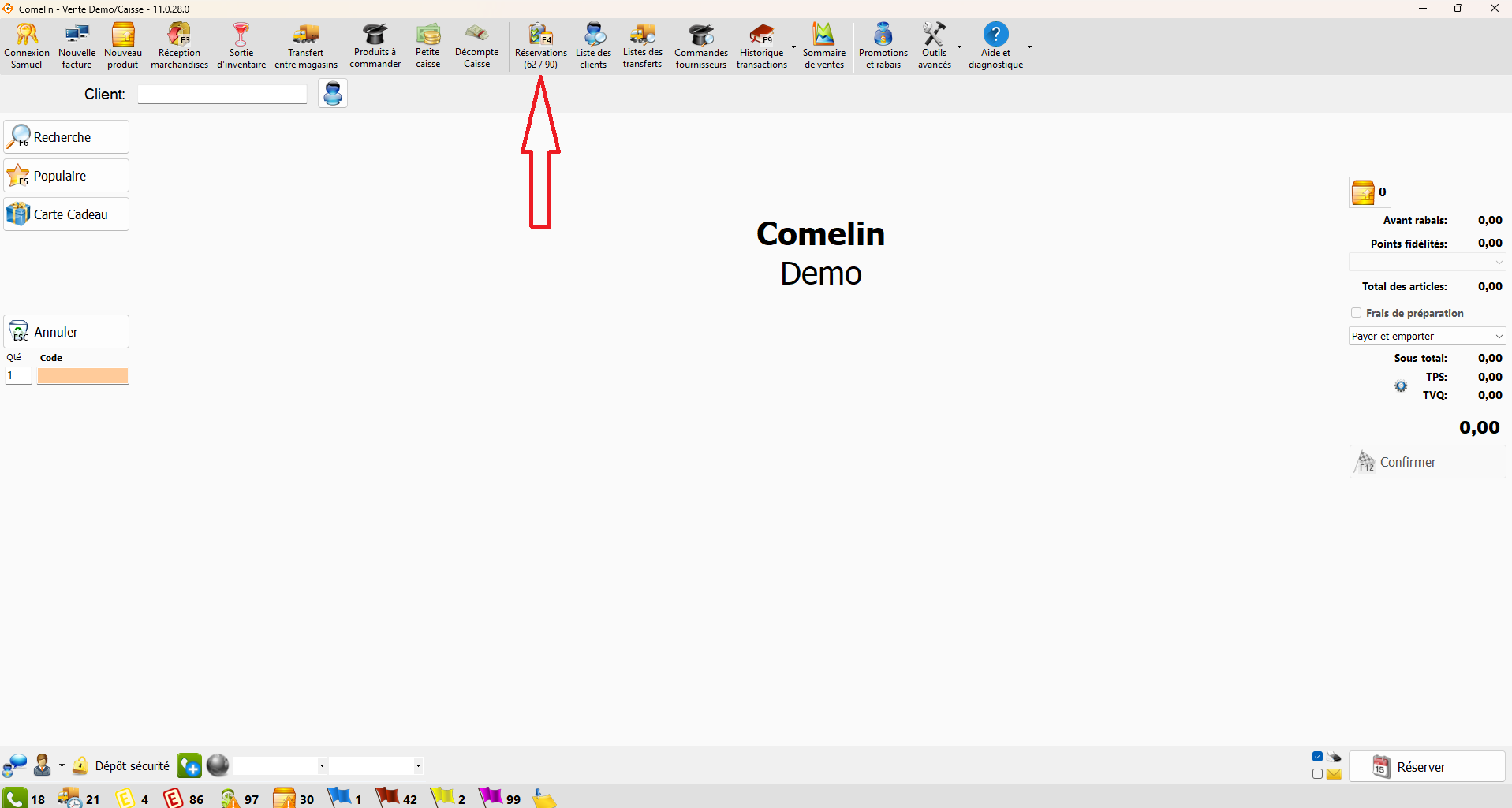Open Transfert entre magasins
1512x808 pixels.
306,46
